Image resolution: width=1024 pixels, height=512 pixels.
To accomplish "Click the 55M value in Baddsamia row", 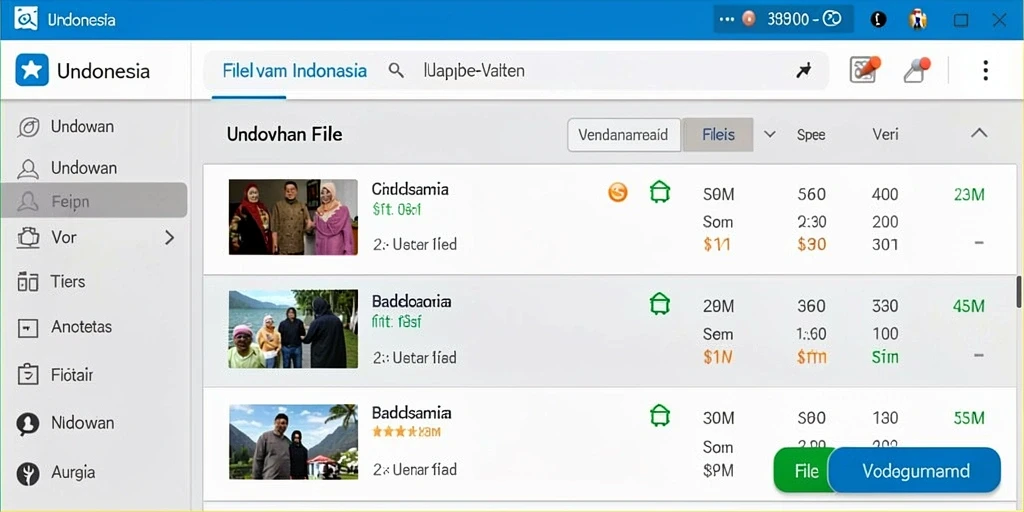I will 969,417.
